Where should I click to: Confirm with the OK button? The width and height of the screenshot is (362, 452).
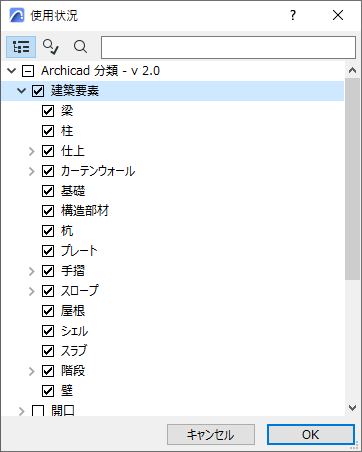coord(310,434)
